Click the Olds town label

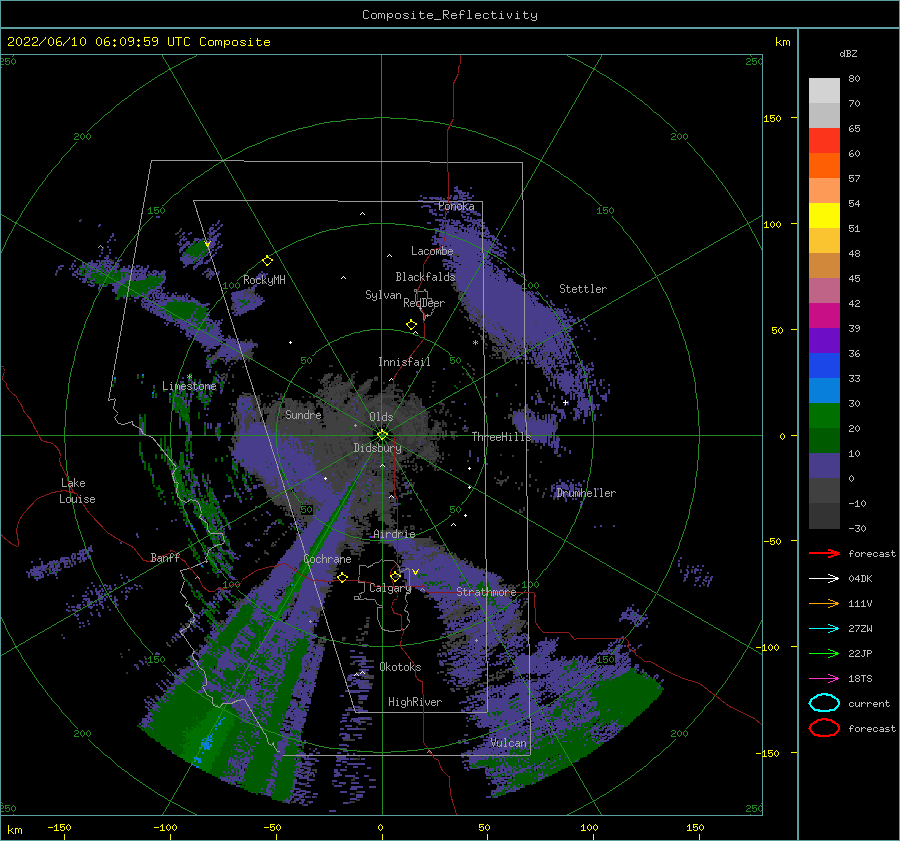click(381, 417)
